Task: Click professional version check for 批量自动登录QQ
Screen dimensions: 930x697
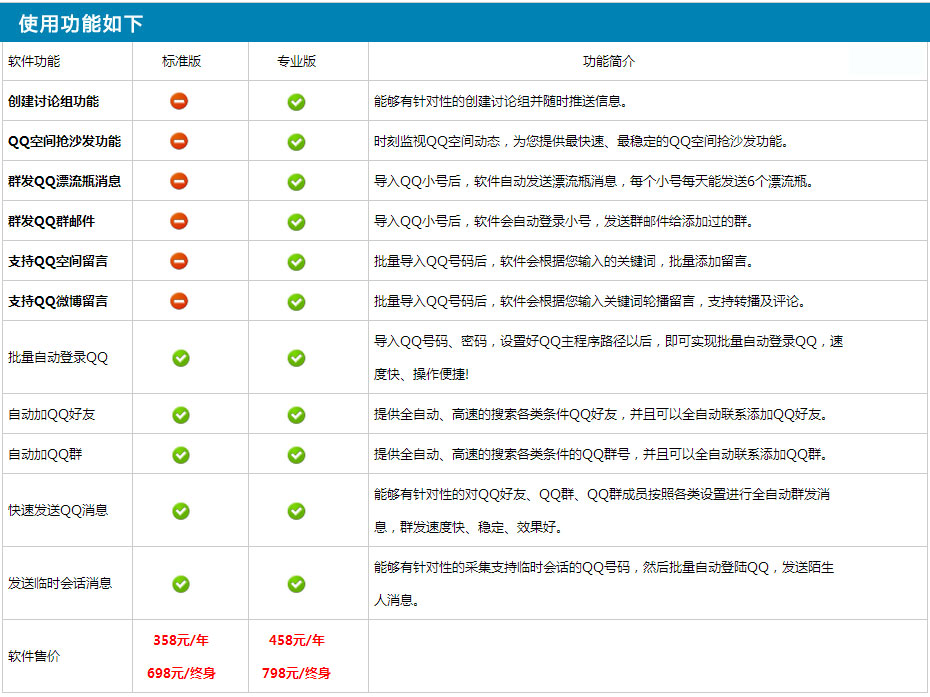Action: tap(297, 358)
